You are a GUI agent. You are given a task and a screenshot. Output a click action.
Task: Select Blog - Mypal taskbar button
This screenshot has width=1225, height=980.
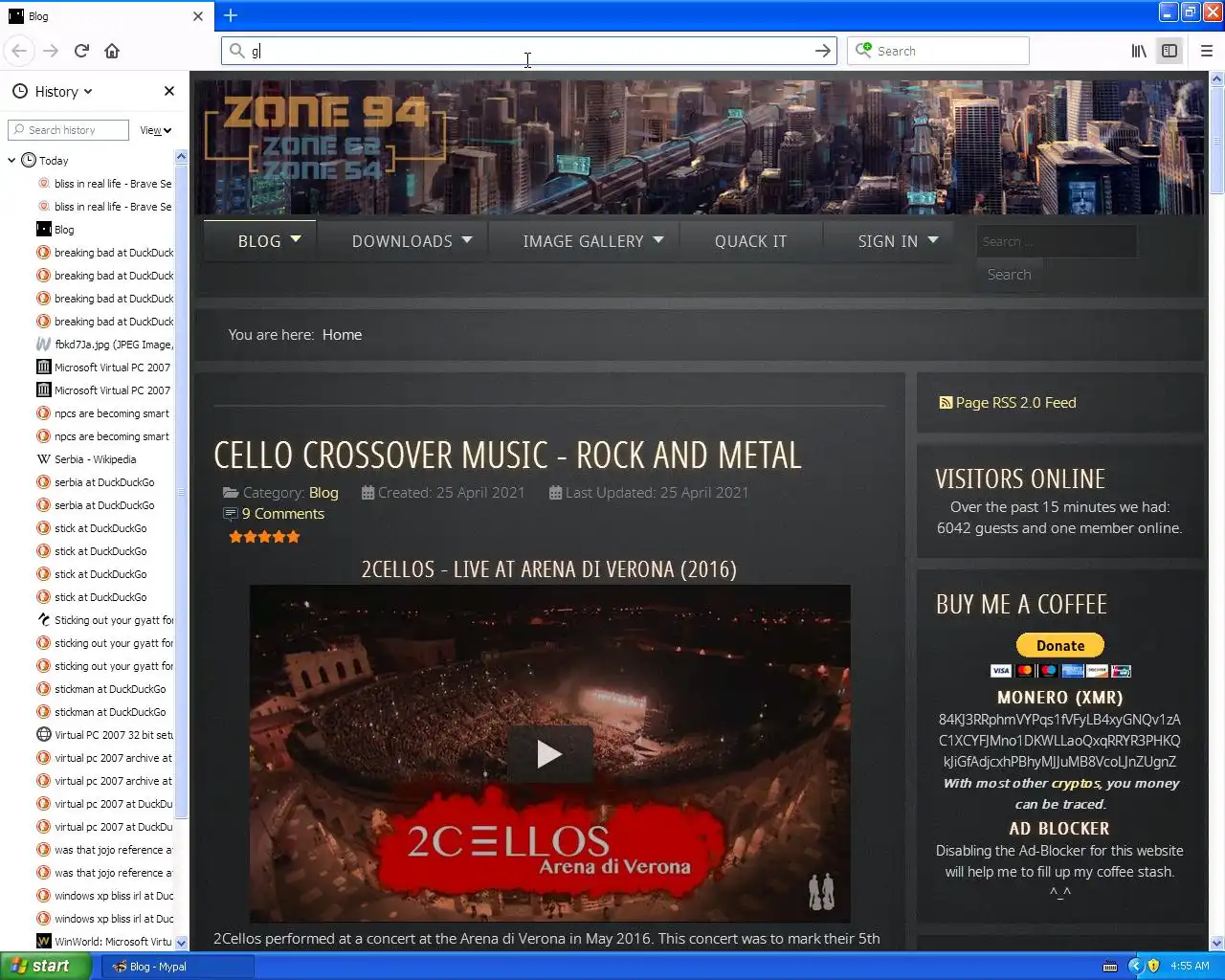[178, 967]
